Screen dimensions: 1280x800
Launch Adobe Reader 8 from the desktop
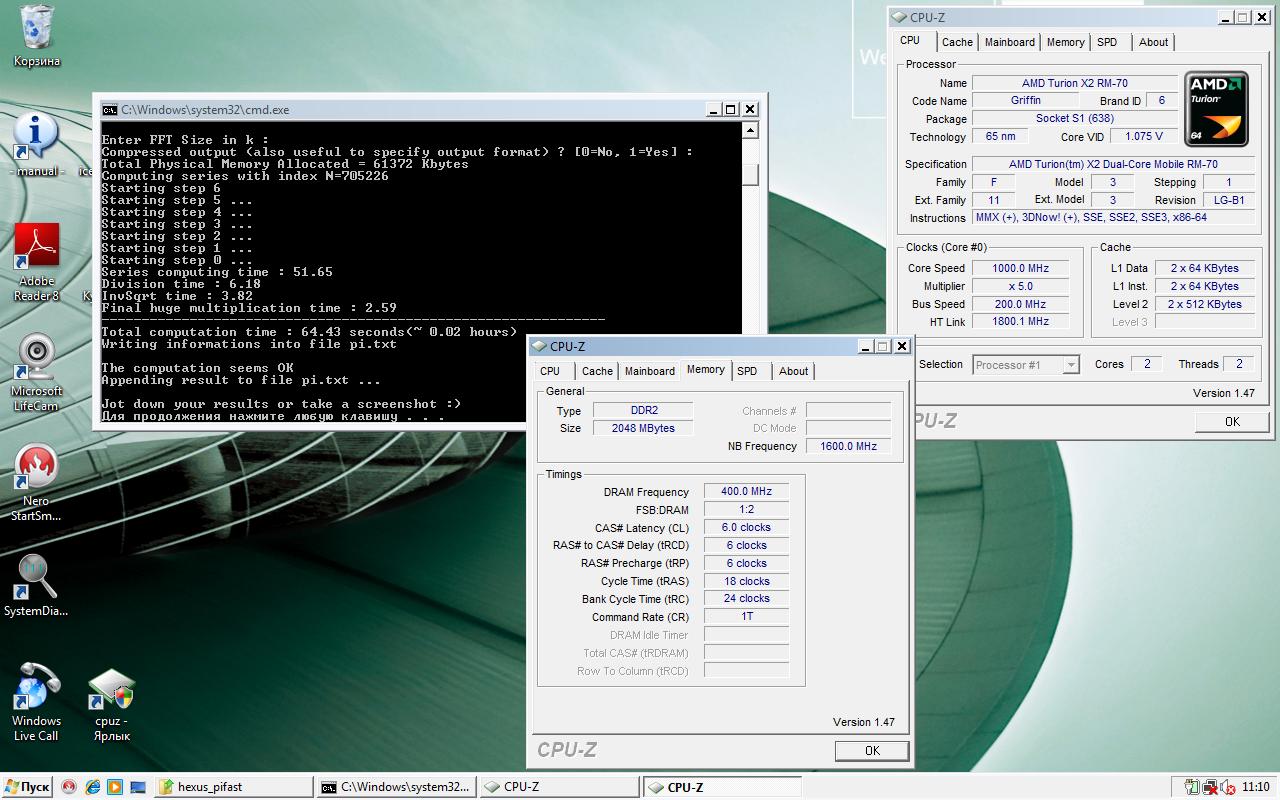37,262
